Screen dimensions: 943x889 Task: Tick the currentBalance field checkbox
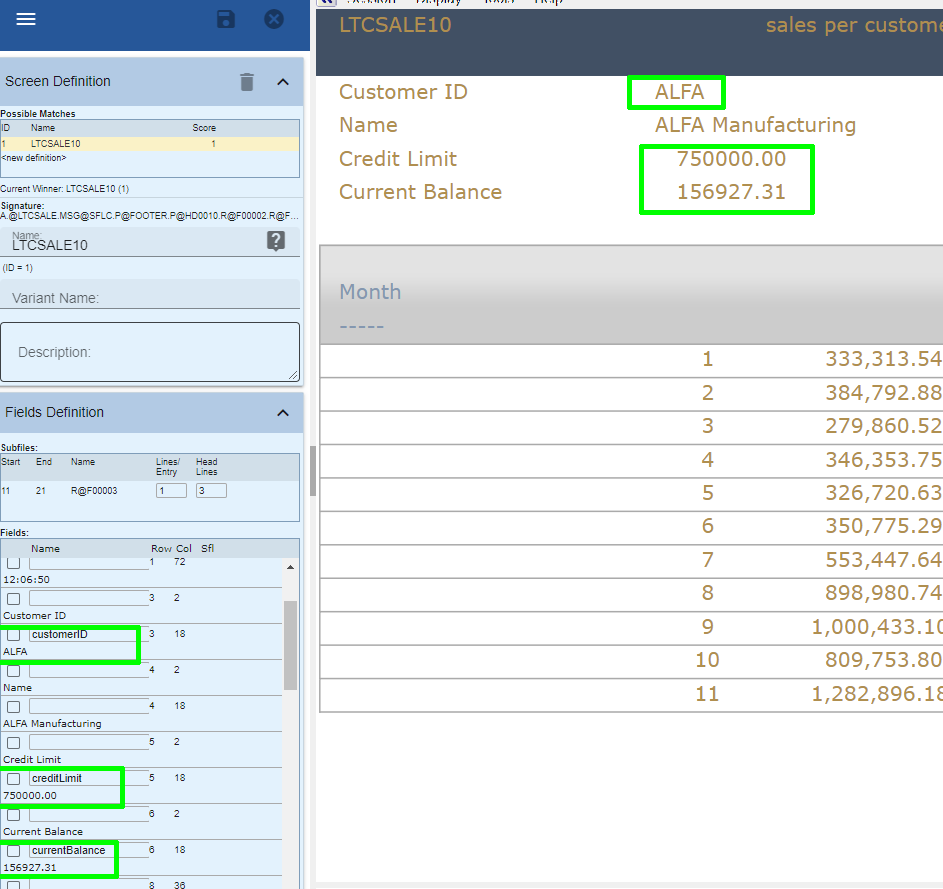(x=14, y=851)
